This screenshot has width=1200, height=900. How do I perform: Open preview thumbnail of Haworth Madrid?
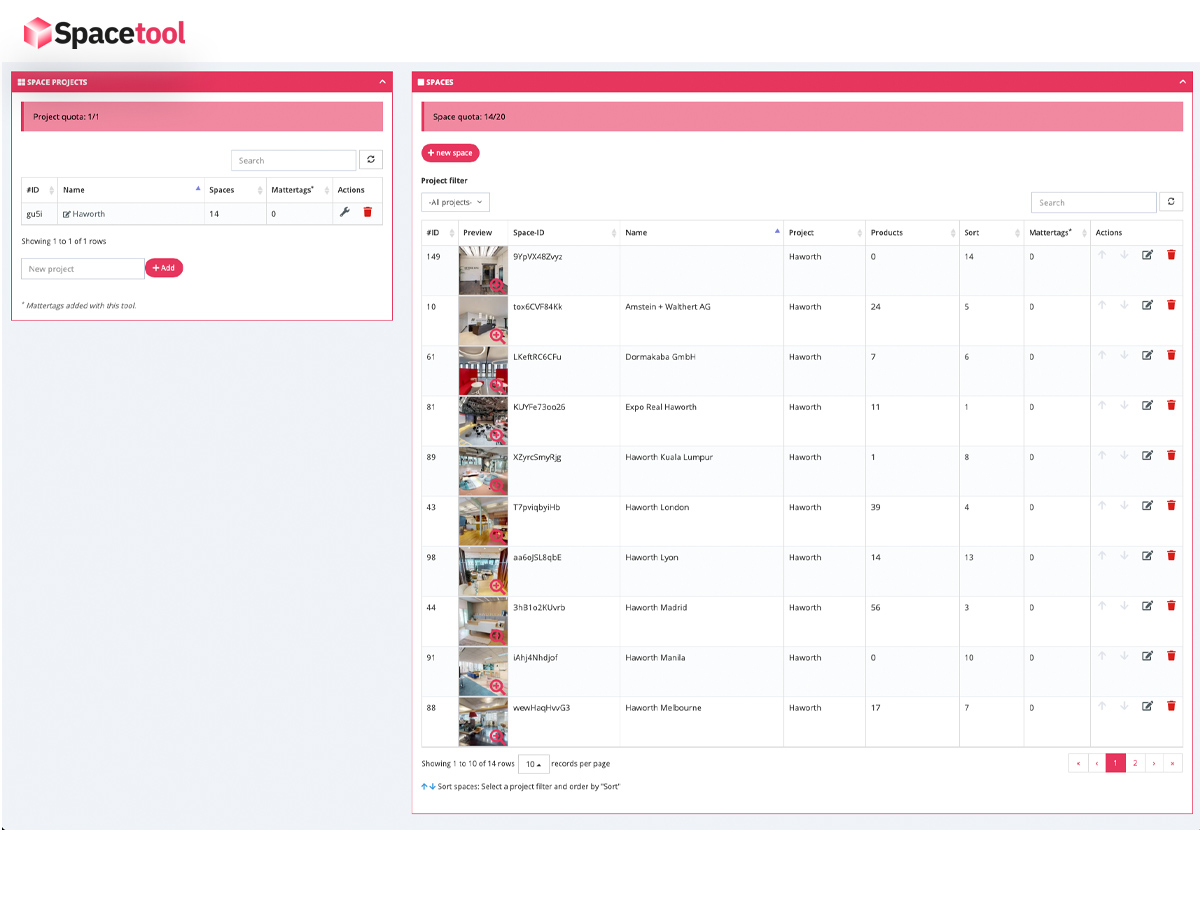[x=483, y=621]
